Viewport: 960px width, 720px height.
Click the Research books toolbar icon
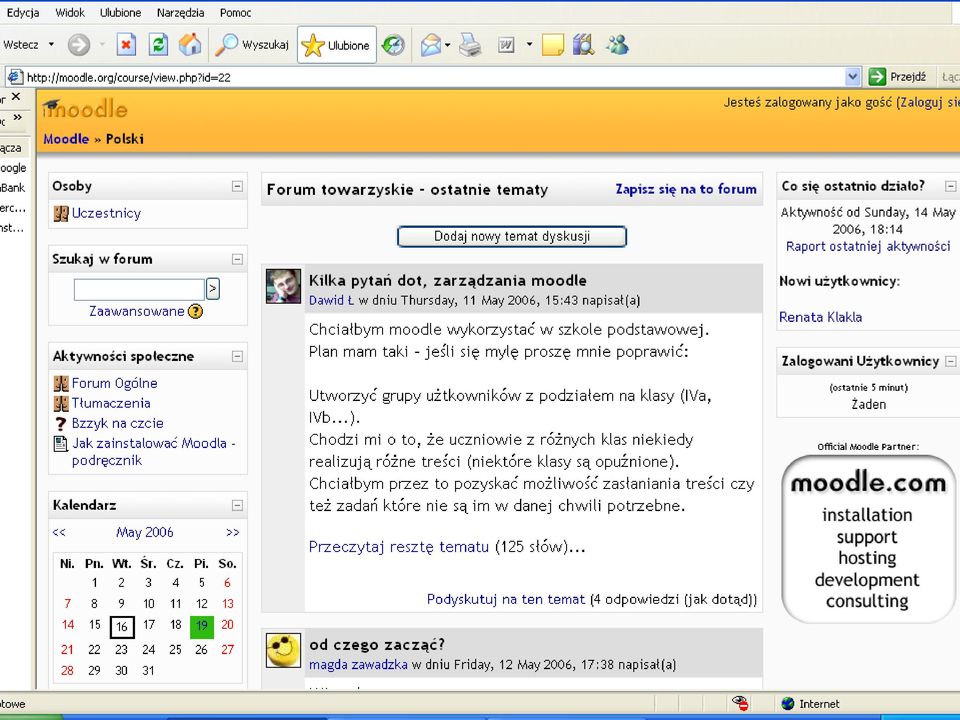583,45
